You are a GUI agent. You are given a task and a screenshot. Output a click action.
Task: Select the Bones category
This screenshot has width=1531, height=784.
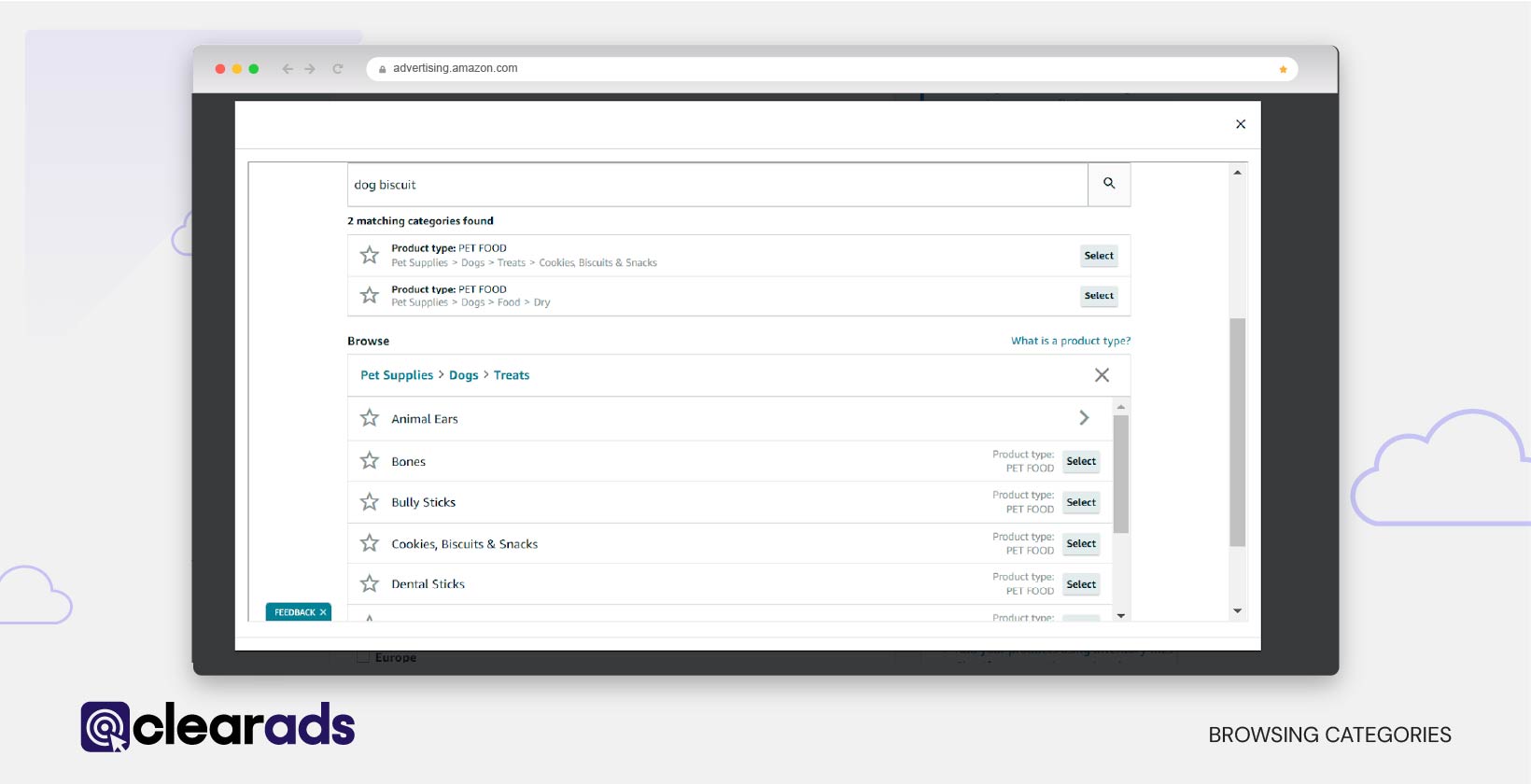pyautogui.click(x=1081, y=461)
